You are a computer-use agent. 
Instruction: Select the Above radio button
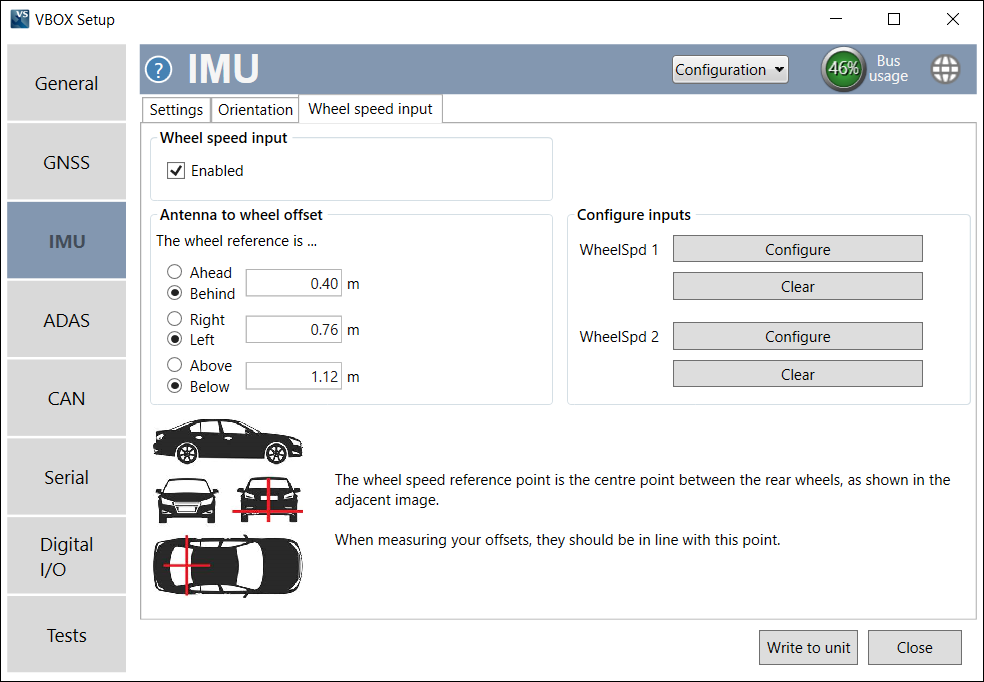click(x=174, y=365)
